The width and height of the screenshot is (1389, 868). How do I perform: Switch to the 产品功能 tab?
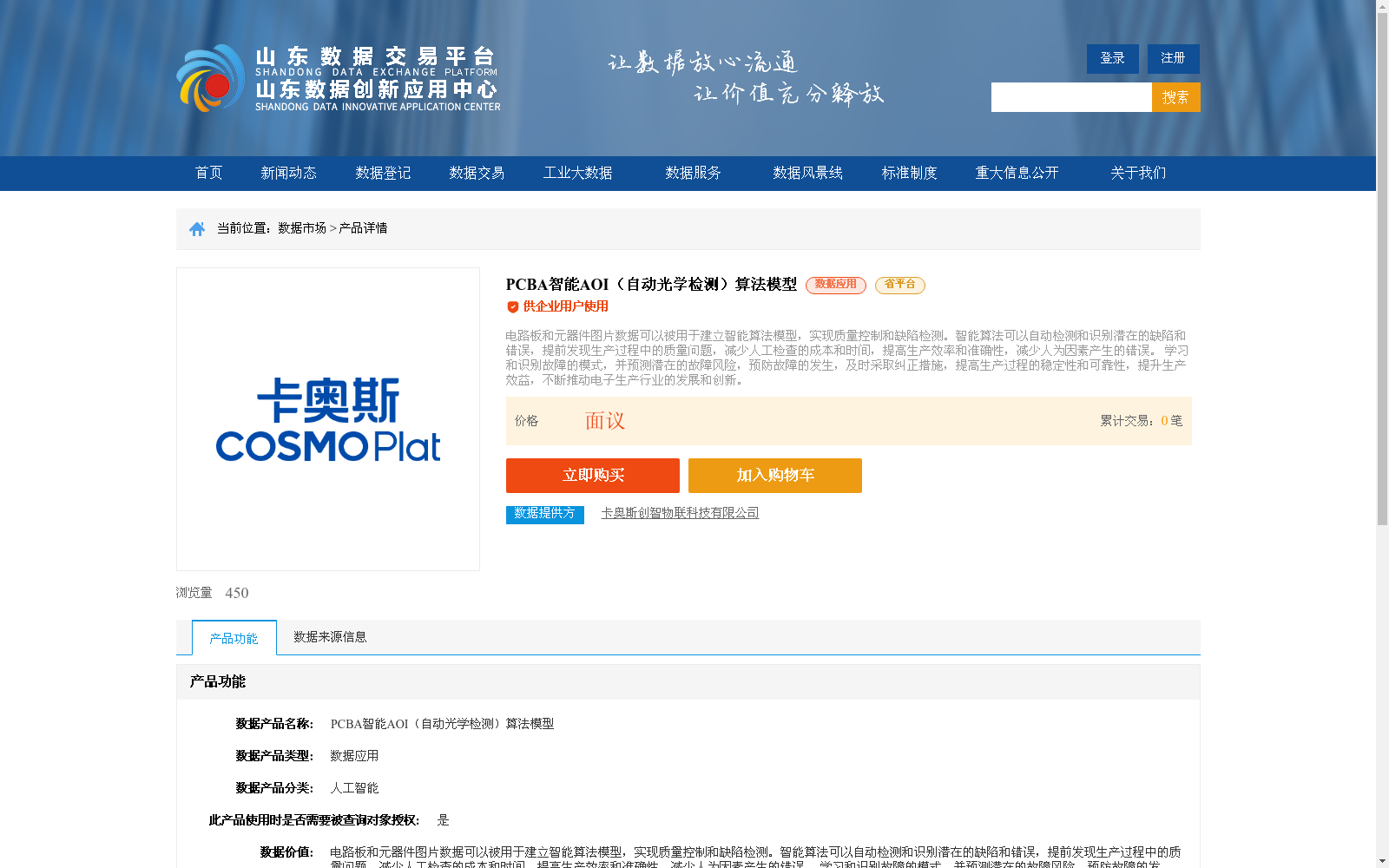pos(234,638)
